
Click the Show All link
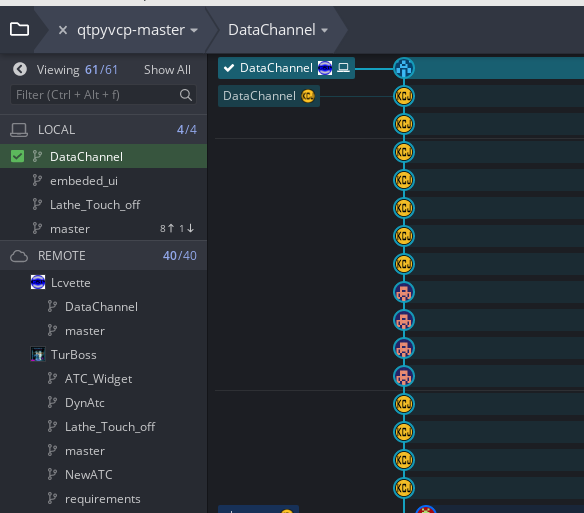pyautogui.click(x=167, y=70)
